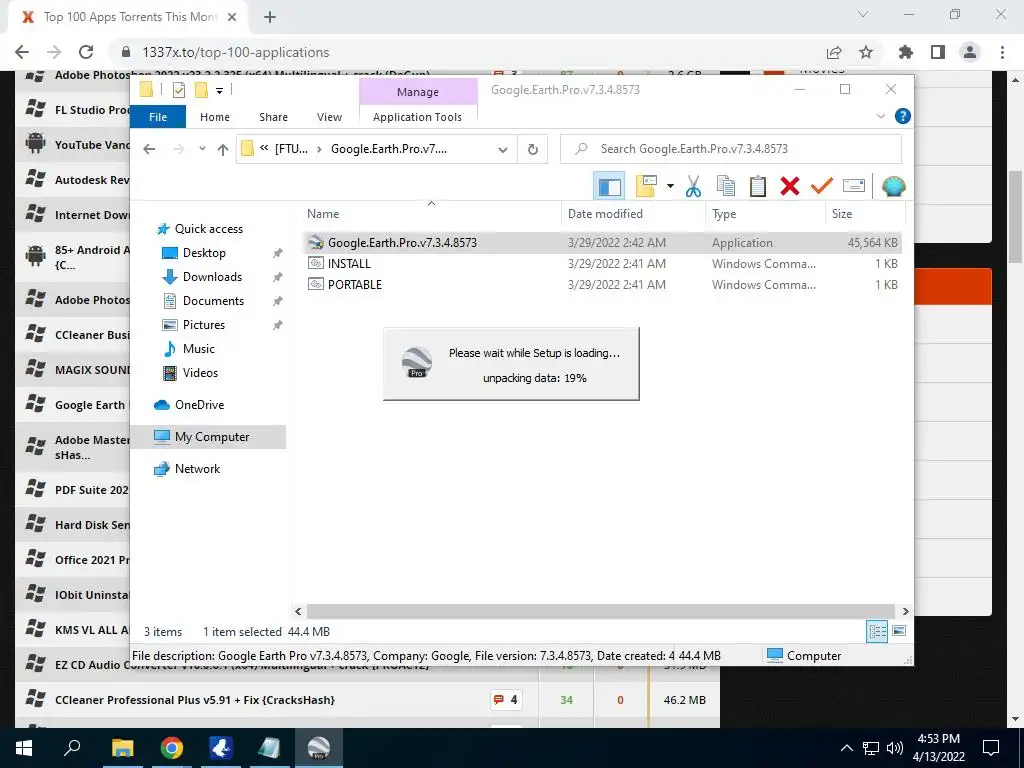Screen dimensions: 1024x768
Task: Click the red X Delete icon
Action: 790,186
